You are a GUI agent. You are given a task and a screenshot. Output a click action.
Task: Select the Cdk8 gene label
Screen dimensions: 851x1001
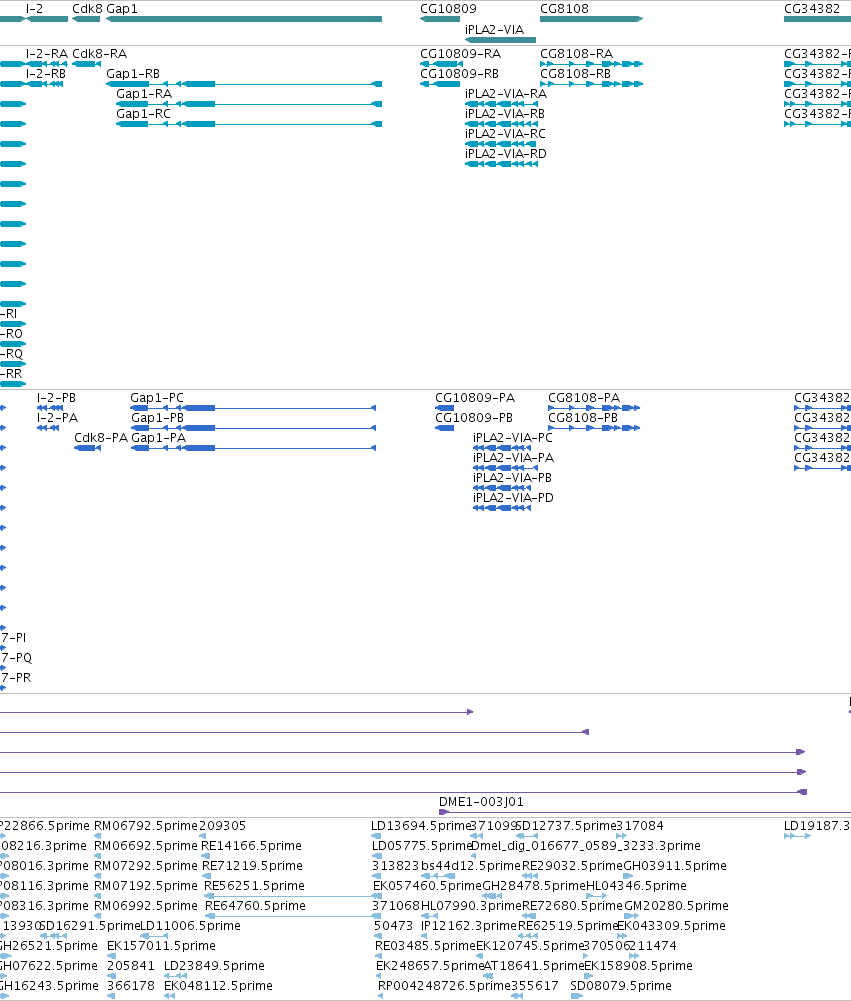[x=87, y=9]
